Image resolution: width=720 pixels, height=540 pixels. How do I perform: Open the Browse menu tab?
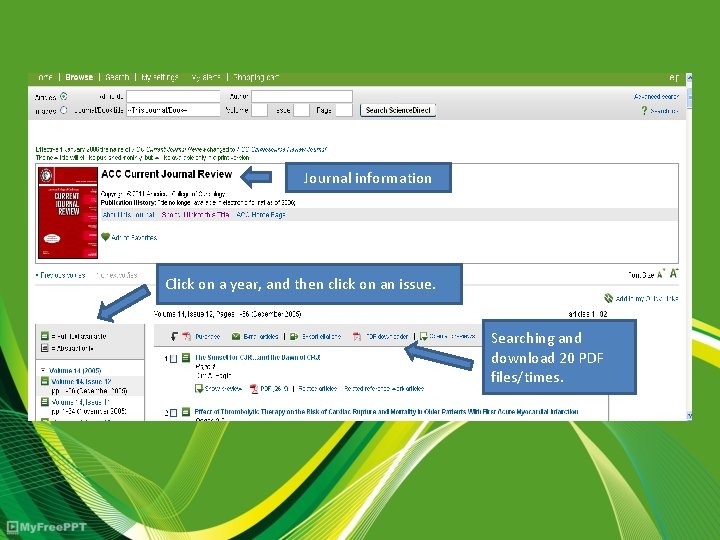click(79, 77)
